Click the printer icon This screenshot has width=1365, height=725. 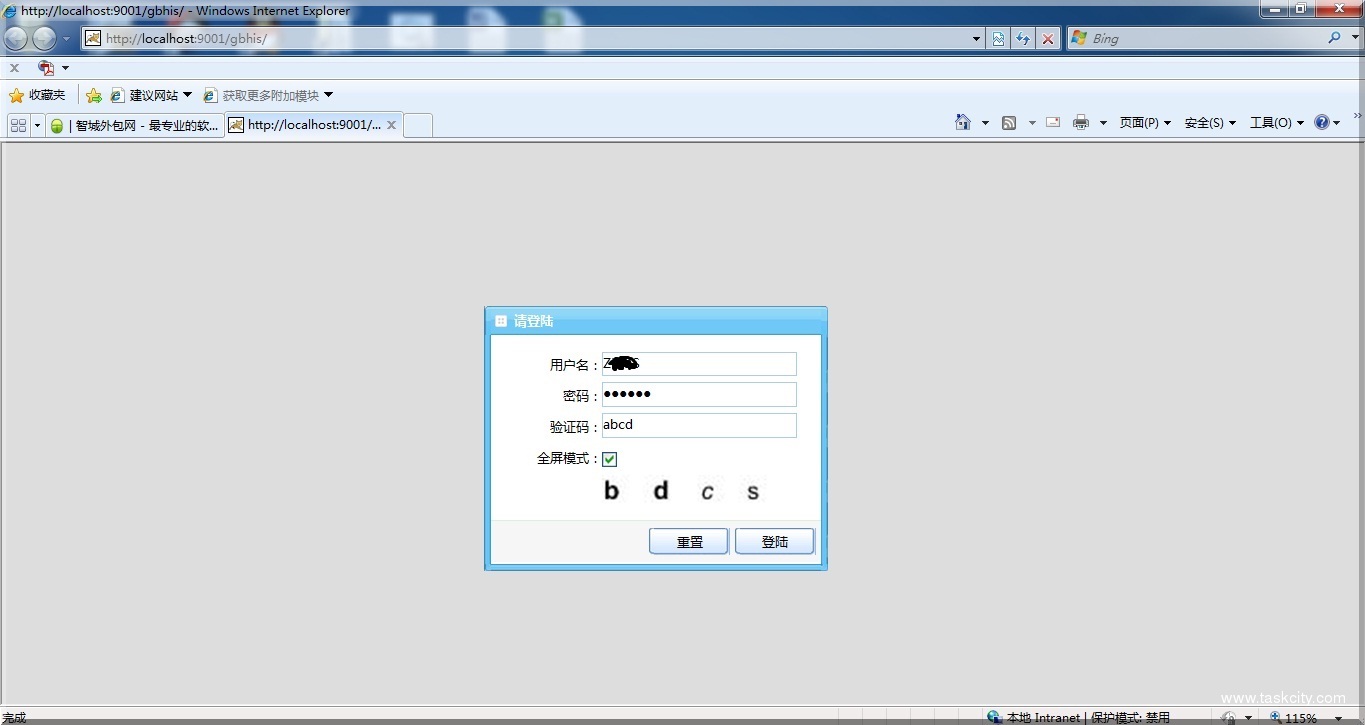[x=1080, y=123]
